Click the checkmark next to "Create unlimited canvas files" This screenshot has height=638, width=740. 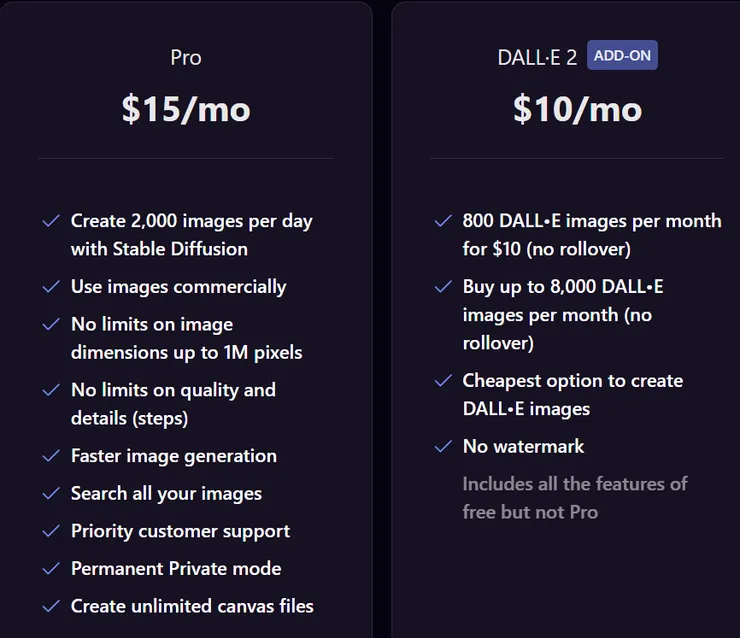(51, 606)
